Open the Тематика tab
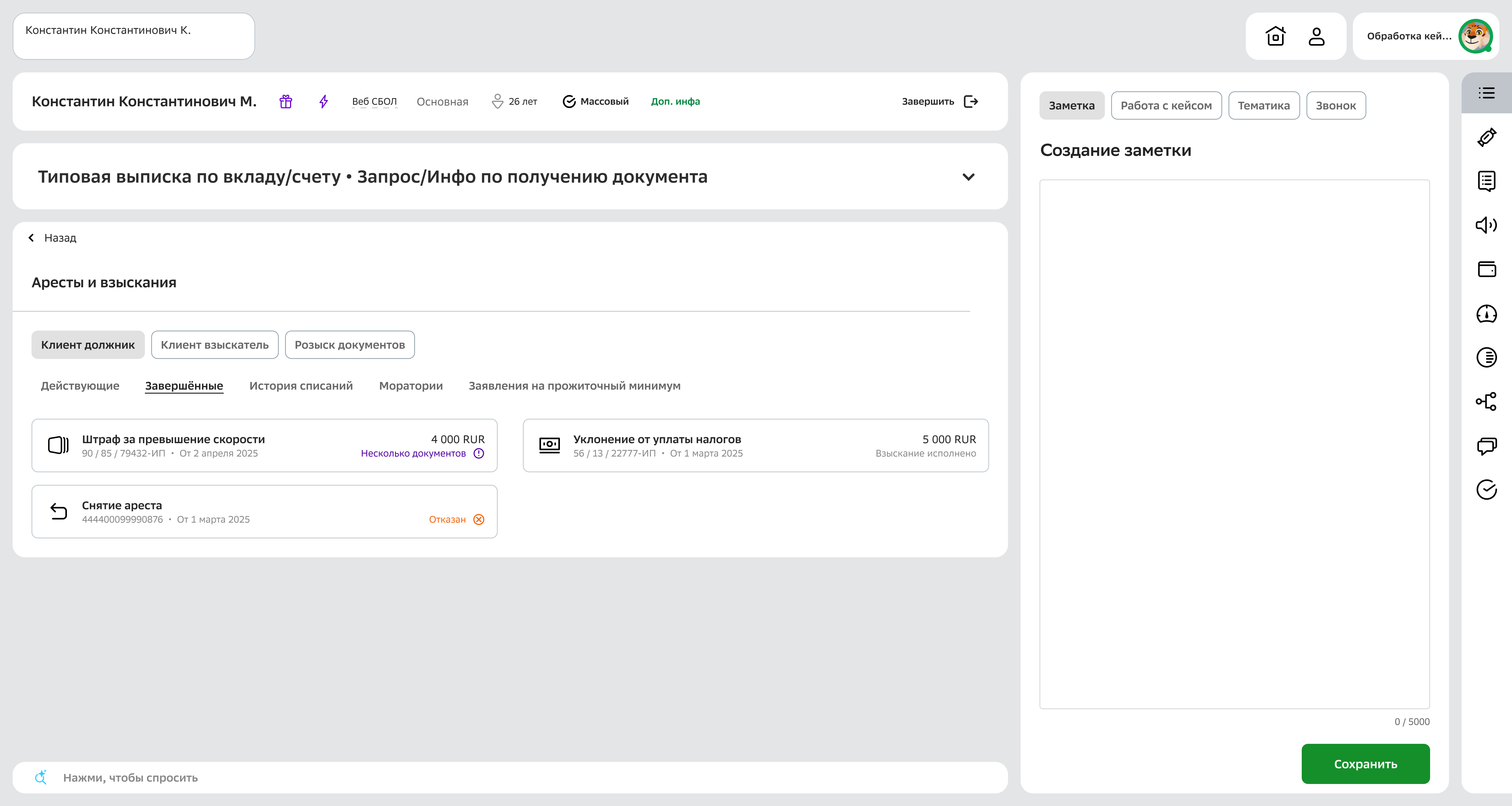The image size is (1512, 806). click(1263, 105)
